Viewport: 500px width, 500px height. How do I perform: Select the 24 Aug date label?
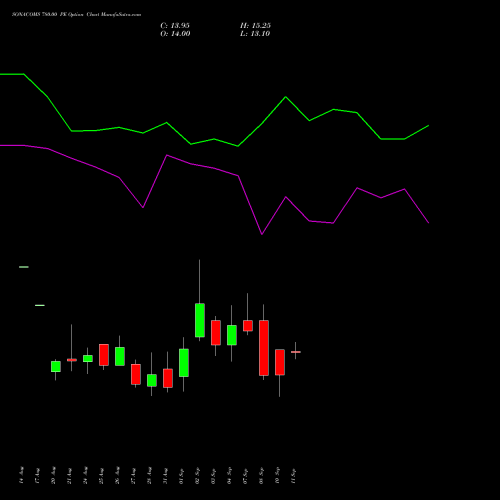point(86,475)
